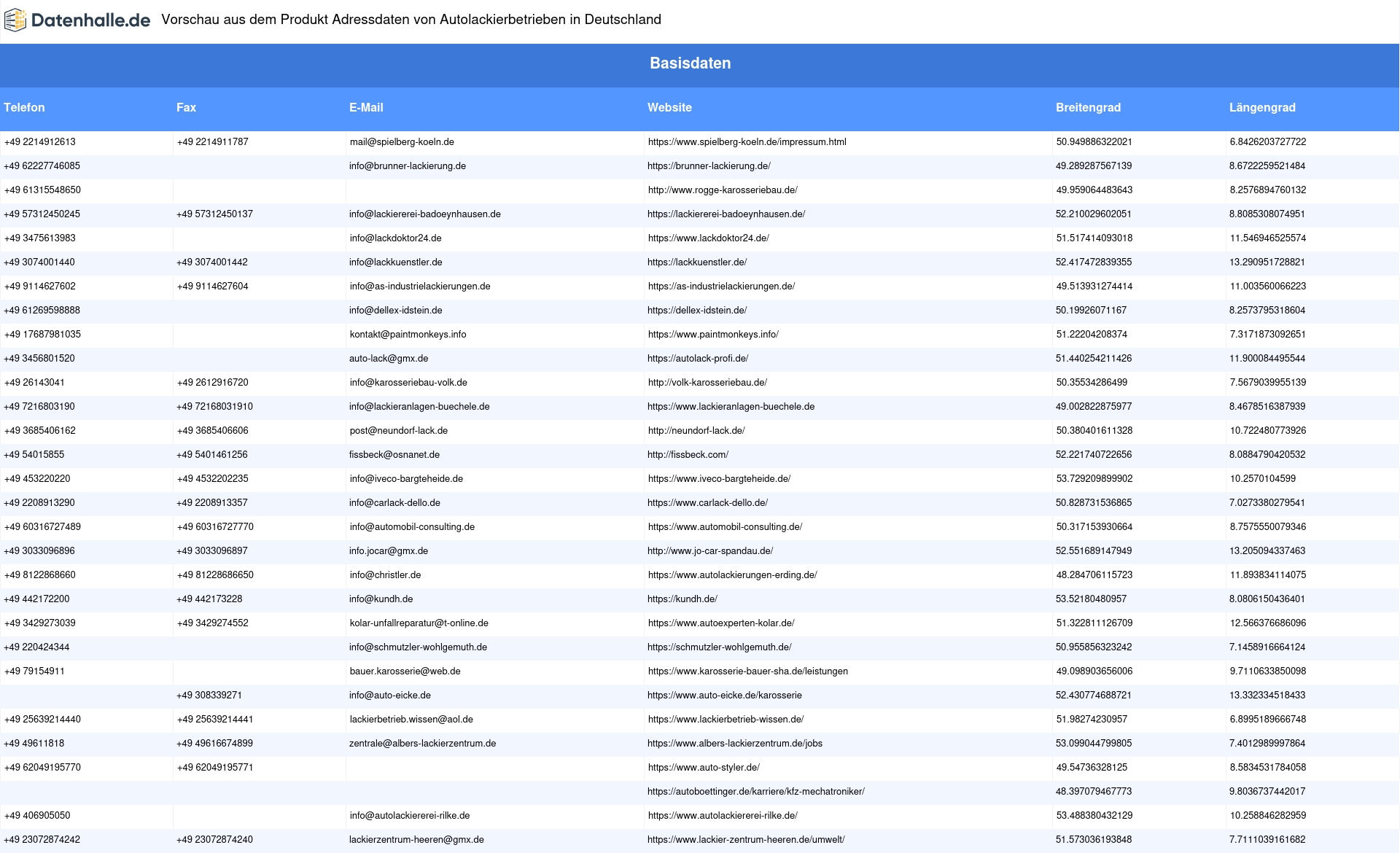Select phone number +49 406905050
This screenshot has height=853, width=1400.
pos(37,816)
